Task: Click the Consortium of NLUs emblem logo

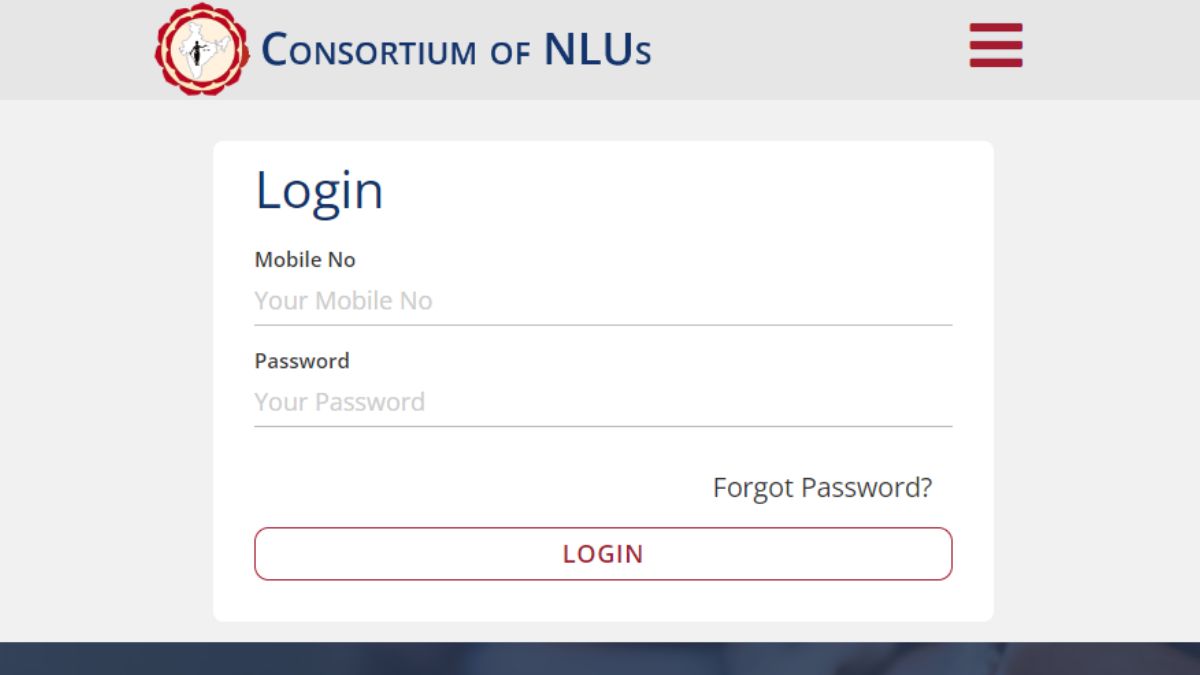Action: coord(201,49)
